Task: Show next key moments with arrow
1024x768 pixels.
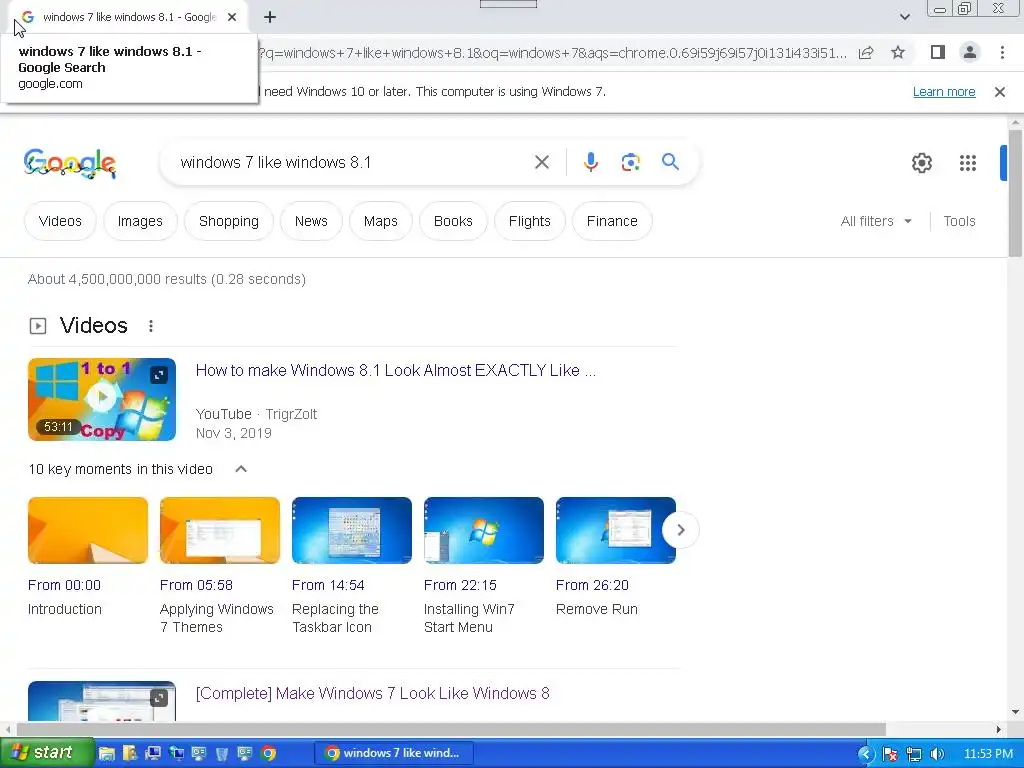Action: [680, 530]
